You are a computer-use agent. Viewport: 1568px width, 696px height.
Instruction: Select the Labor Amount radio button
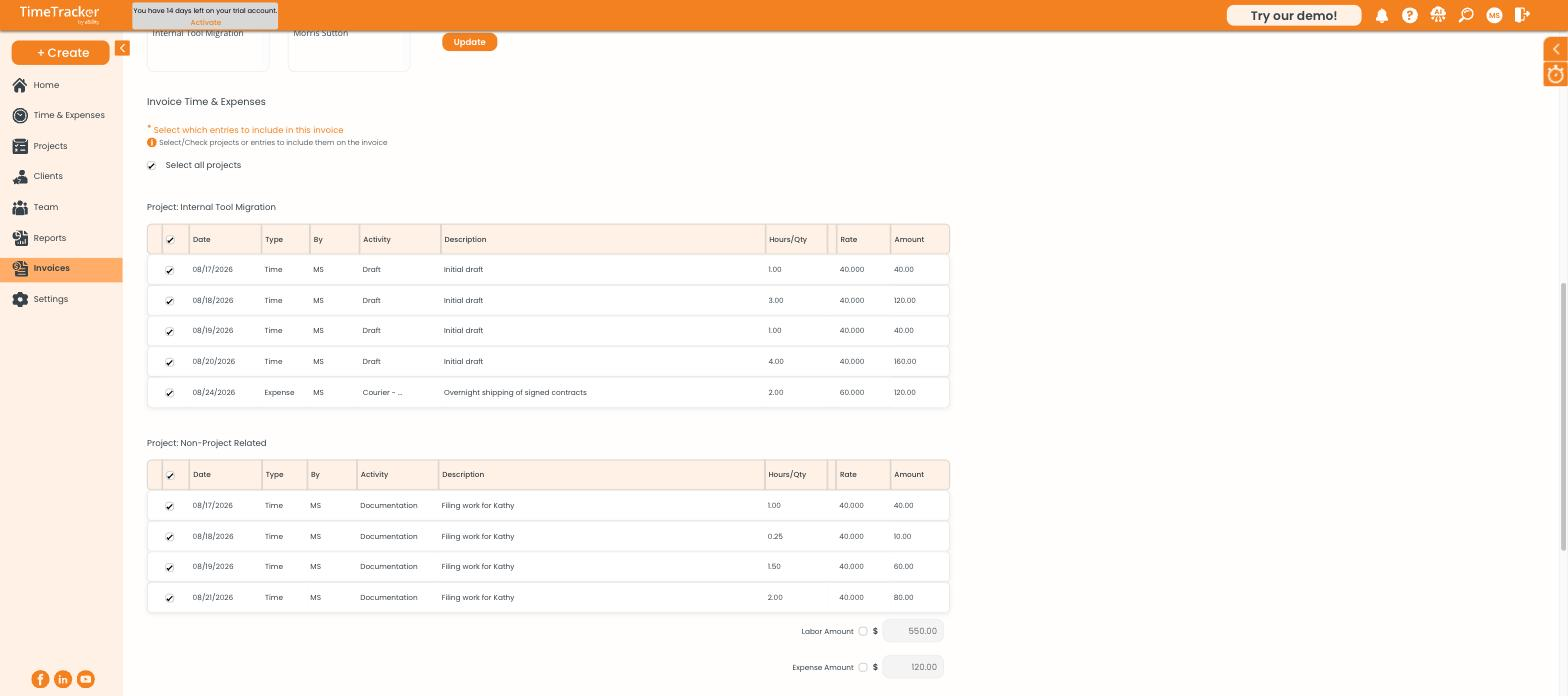863,631
